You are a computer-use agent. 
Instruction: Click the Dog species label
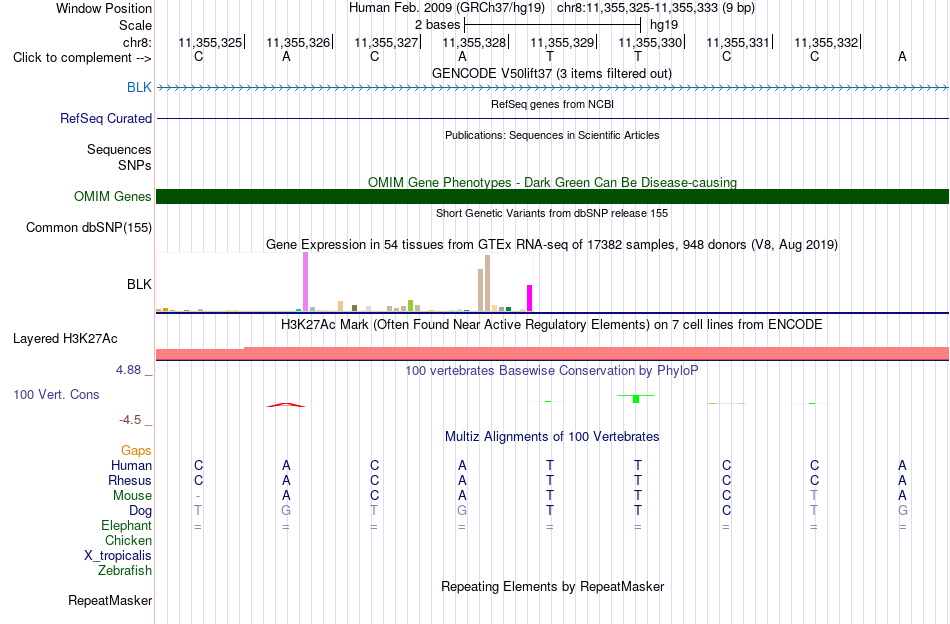tap(140, 511)
